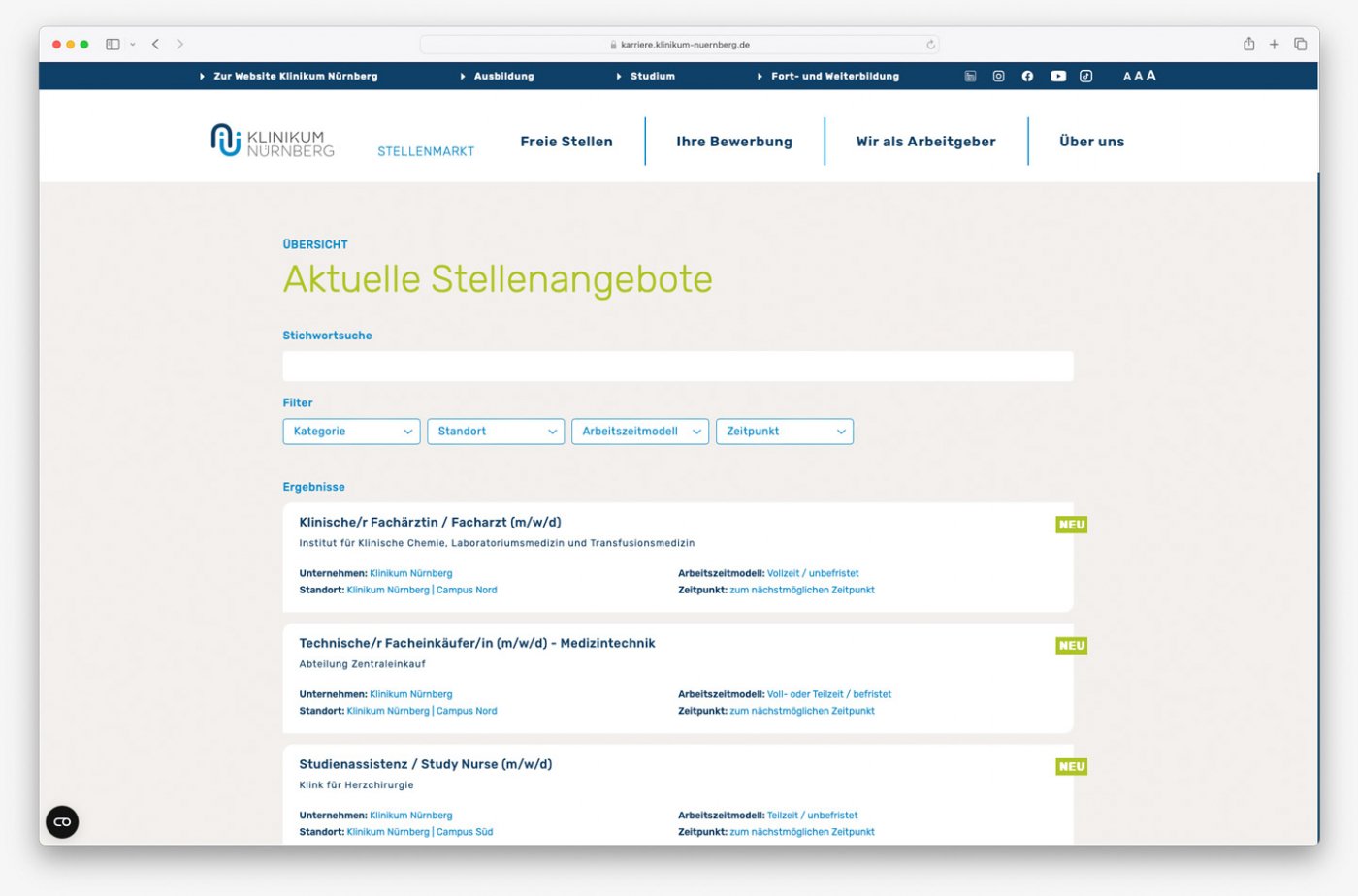Open the YouTube icon in top bar
1358x896 pixels.
(x=1058, y=76)
